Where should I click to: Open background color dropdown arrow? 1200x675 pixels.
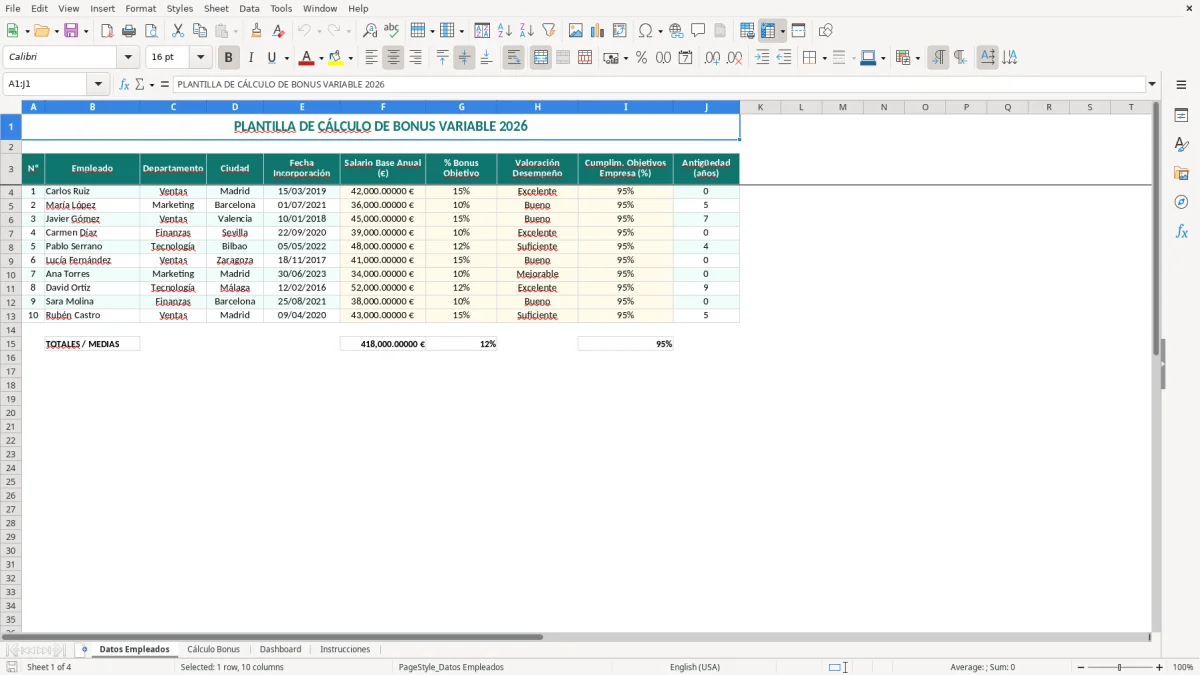[x=350, y=58]
